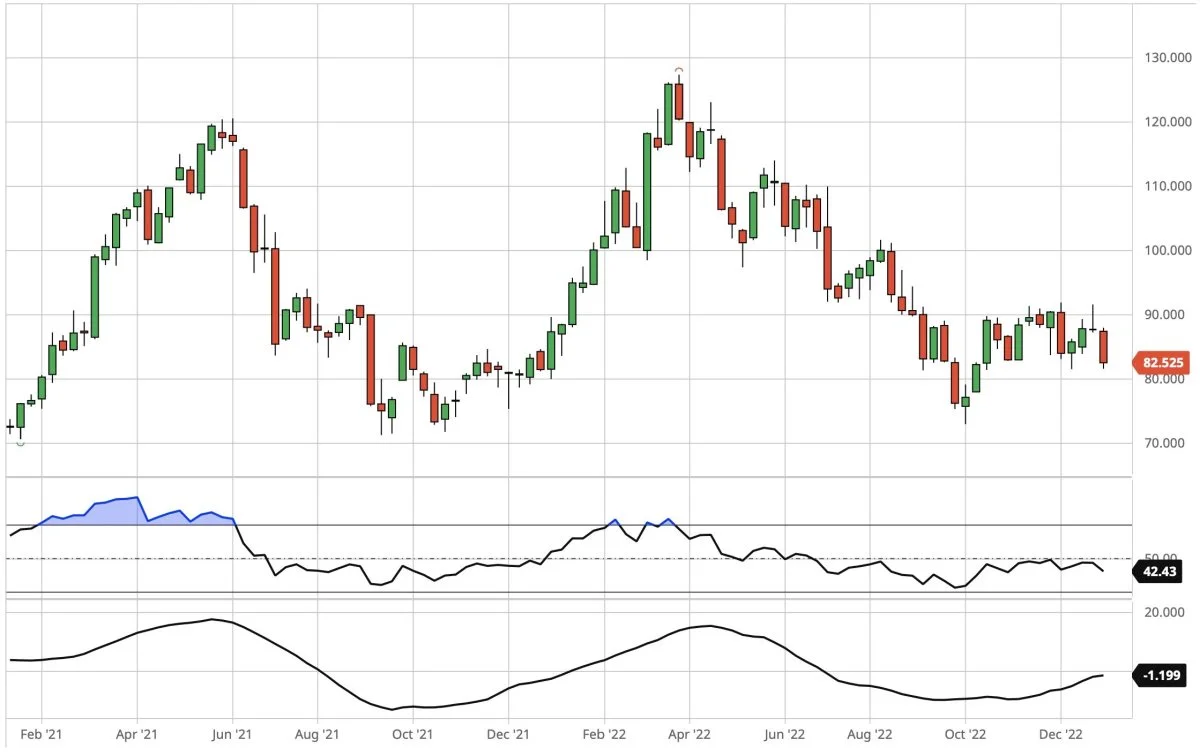Click the Dec '21 date label
The height and width of the screenshot is (756, 1200).
pos(507,734)
